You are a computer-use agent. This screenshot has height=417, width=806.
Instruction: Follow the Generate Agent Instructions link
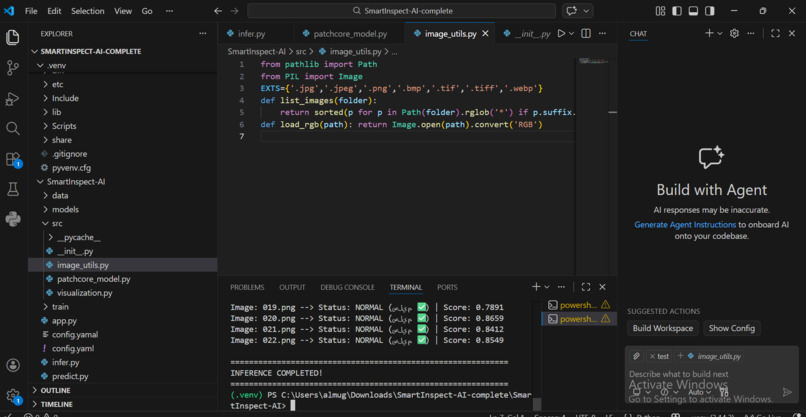coord(685,225)
